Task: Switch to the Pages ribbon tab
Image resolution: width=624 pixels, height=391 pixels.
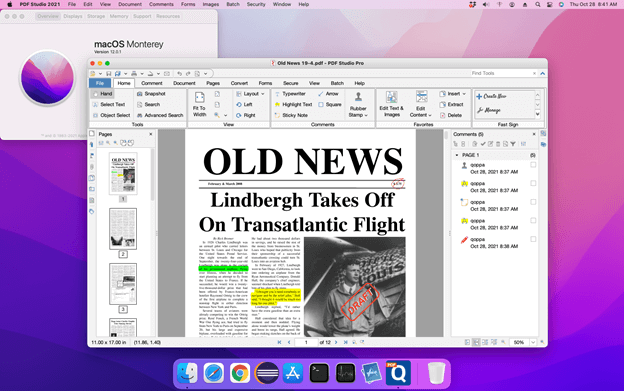Action: click(x=213, y=83)
